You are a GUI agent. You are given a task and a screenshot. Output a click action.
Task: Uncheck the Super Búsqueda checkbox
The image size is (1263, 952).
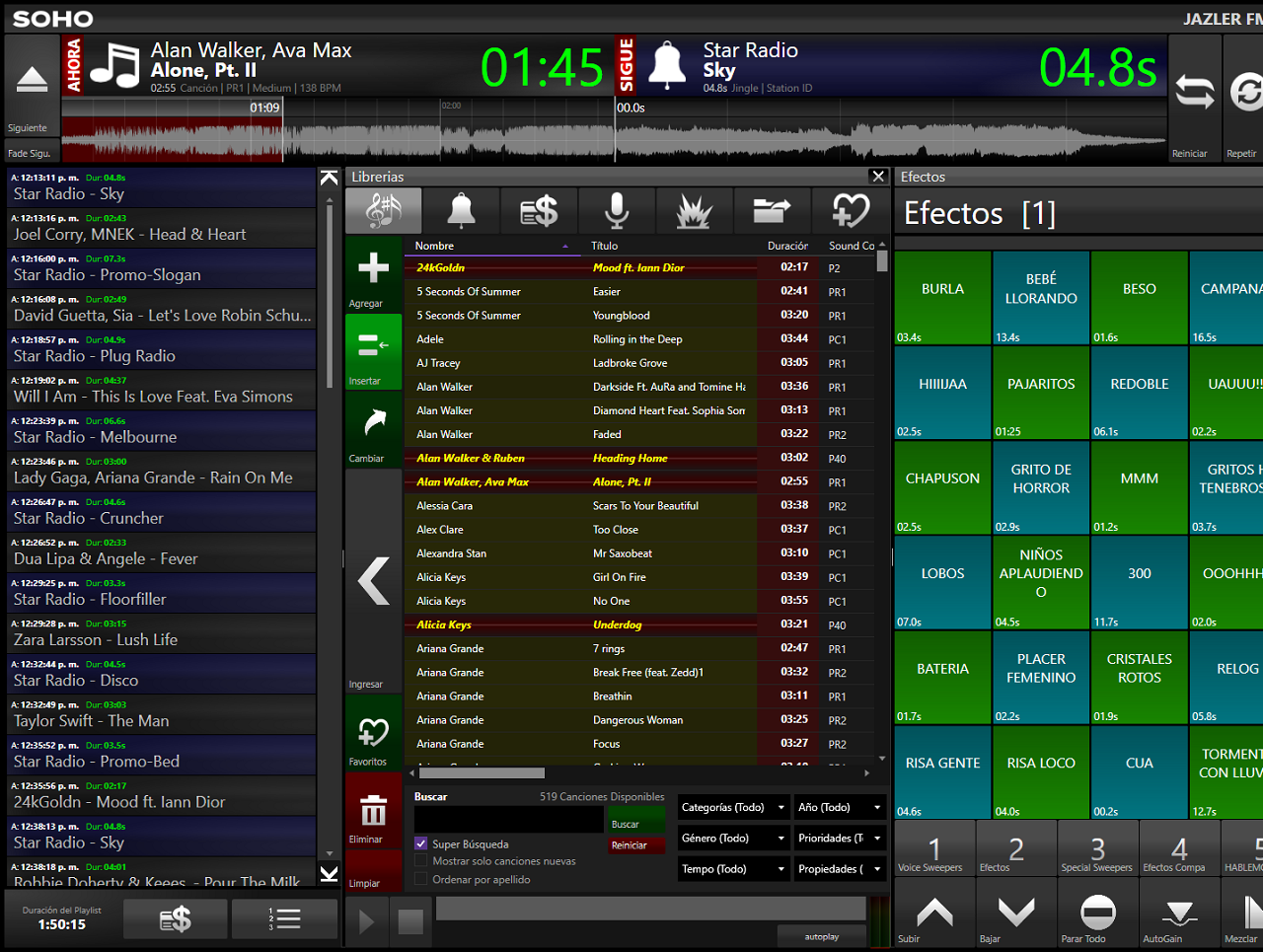(421, 843)
